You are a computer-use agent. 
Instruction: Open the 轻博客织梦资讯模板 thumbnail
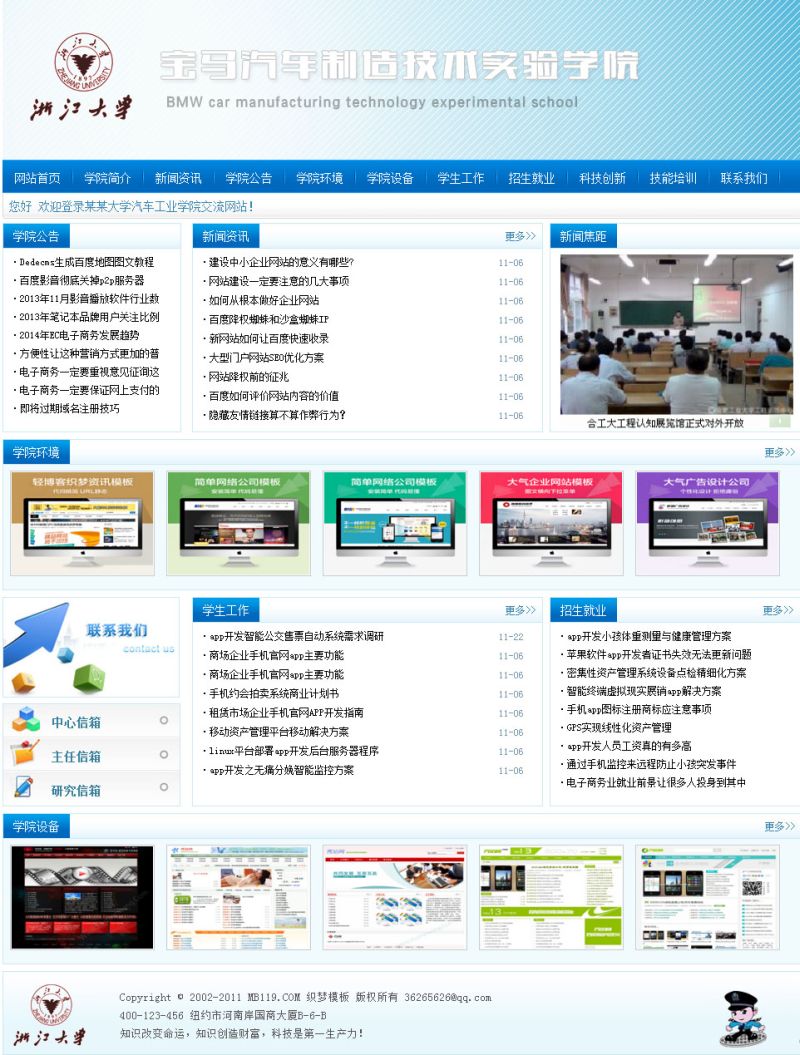click(83, 523)
